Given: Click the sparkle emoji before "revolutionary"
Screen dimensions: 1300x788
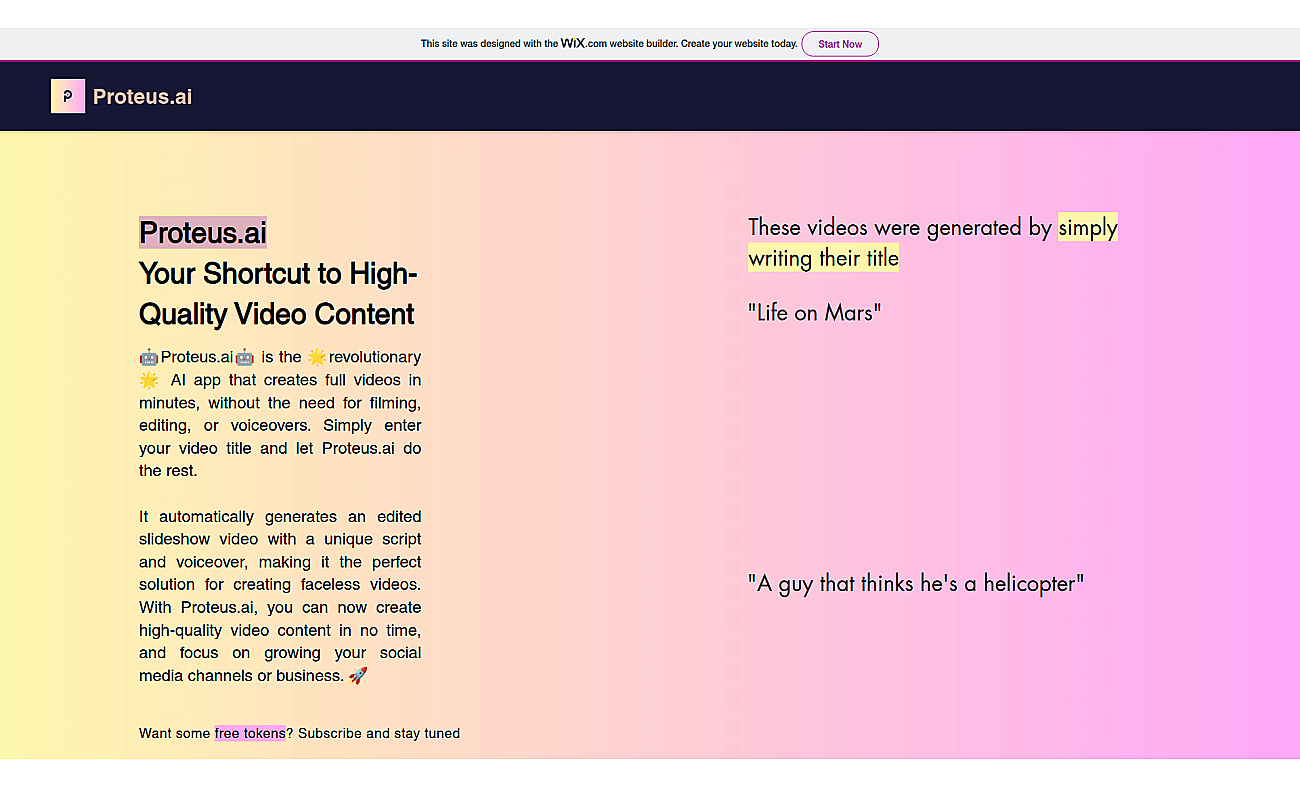Looking at the screenshot, I should point(317,357).
